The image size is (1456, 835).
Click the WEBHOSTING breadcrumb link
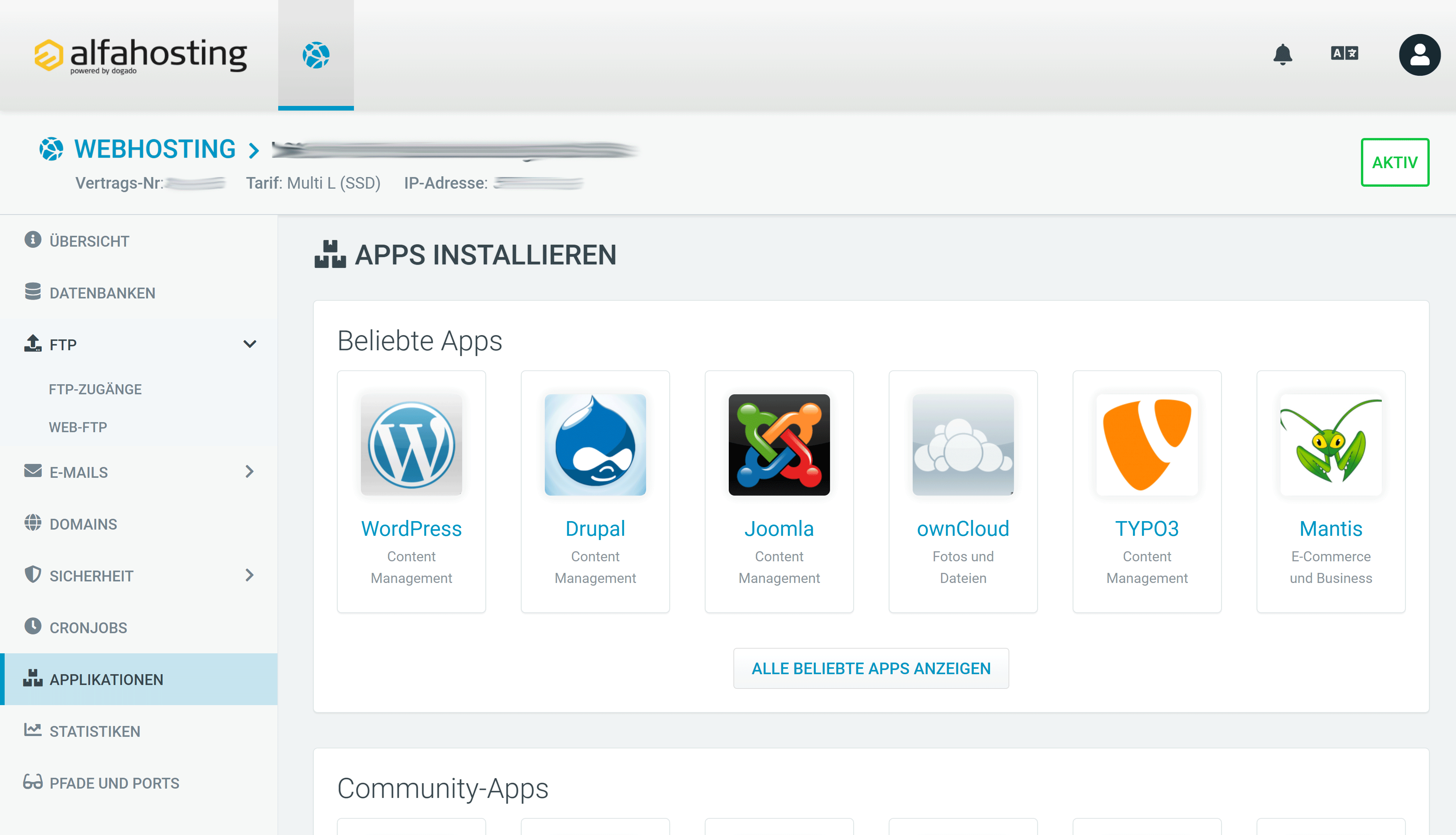coord(155,149)
